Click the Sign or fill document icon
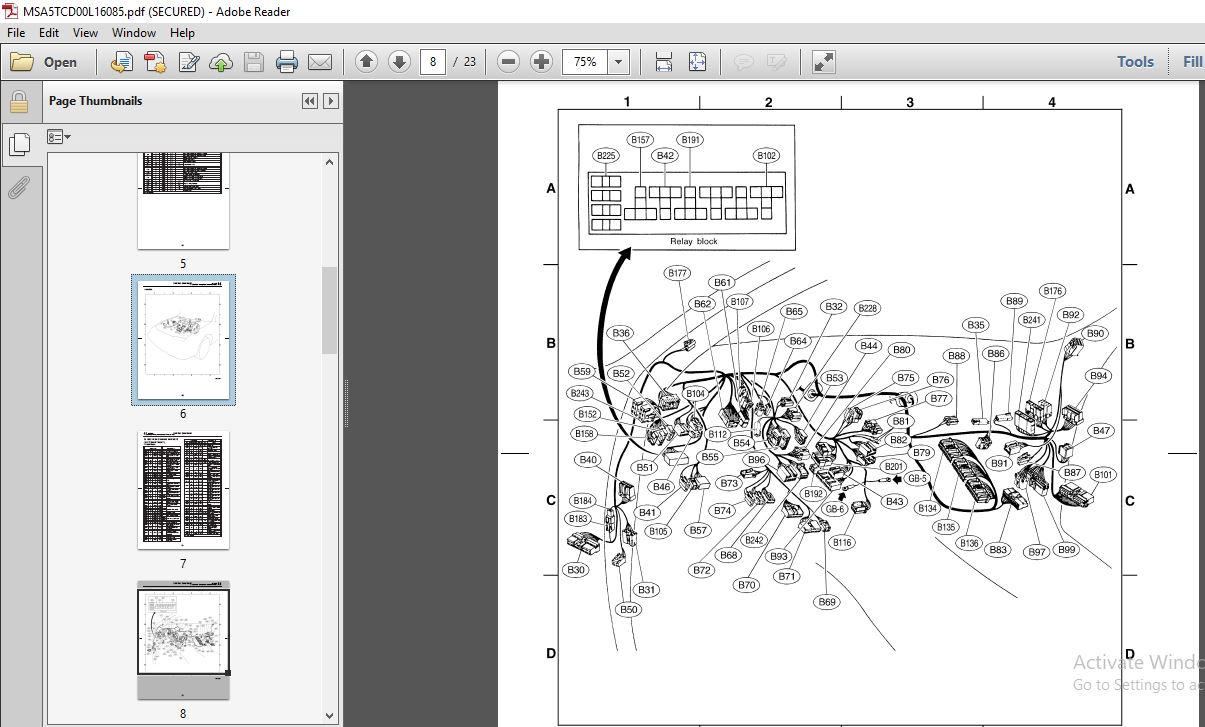The height and width of the screenshot is (727, 1205). tap(188, 62)
